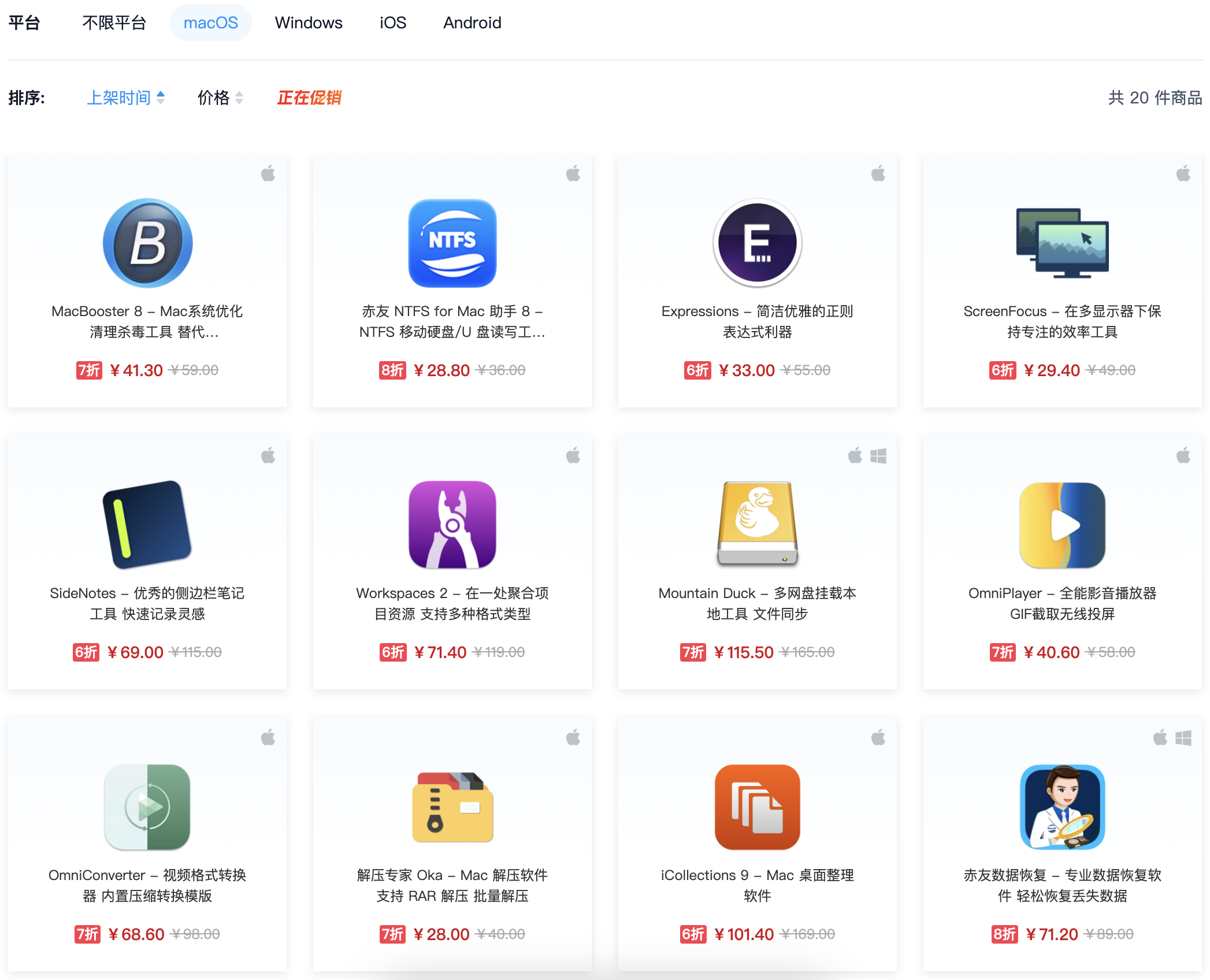Click the Oka archive folder icon
This screenshot has width=1210, height=980.
[x=452, y=807]
